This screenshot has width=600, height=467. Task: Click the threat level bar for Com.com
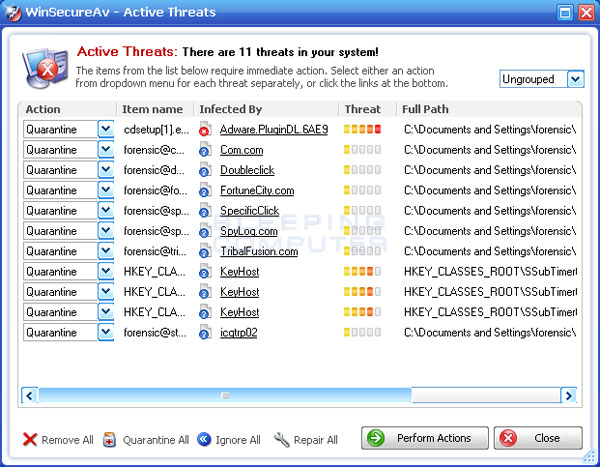(x=362, y=150)
